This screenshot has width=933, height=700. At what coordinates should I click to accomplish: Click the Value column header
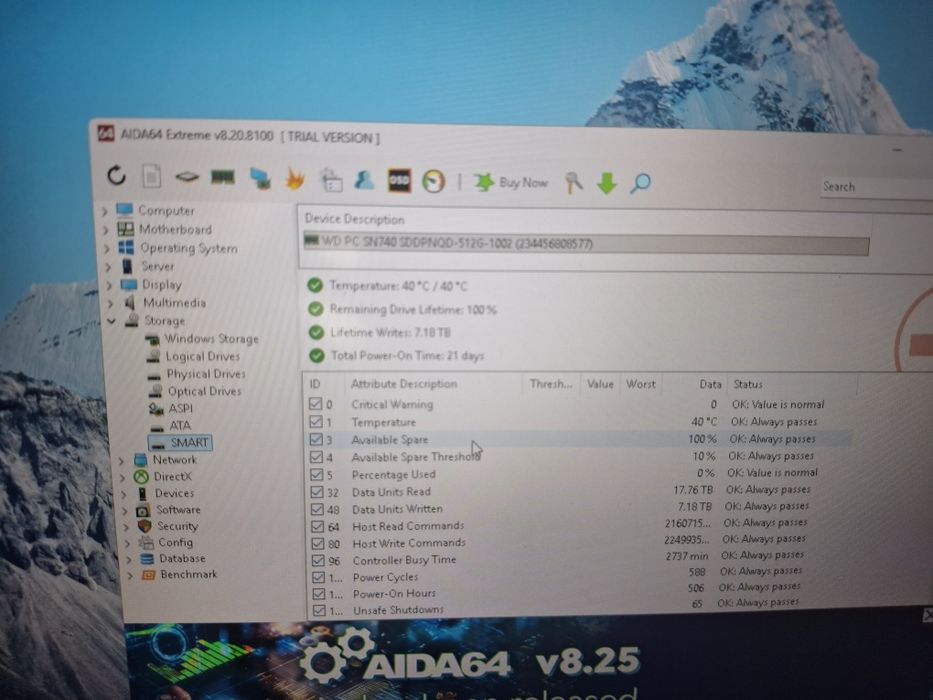click(x=600, y=385)
